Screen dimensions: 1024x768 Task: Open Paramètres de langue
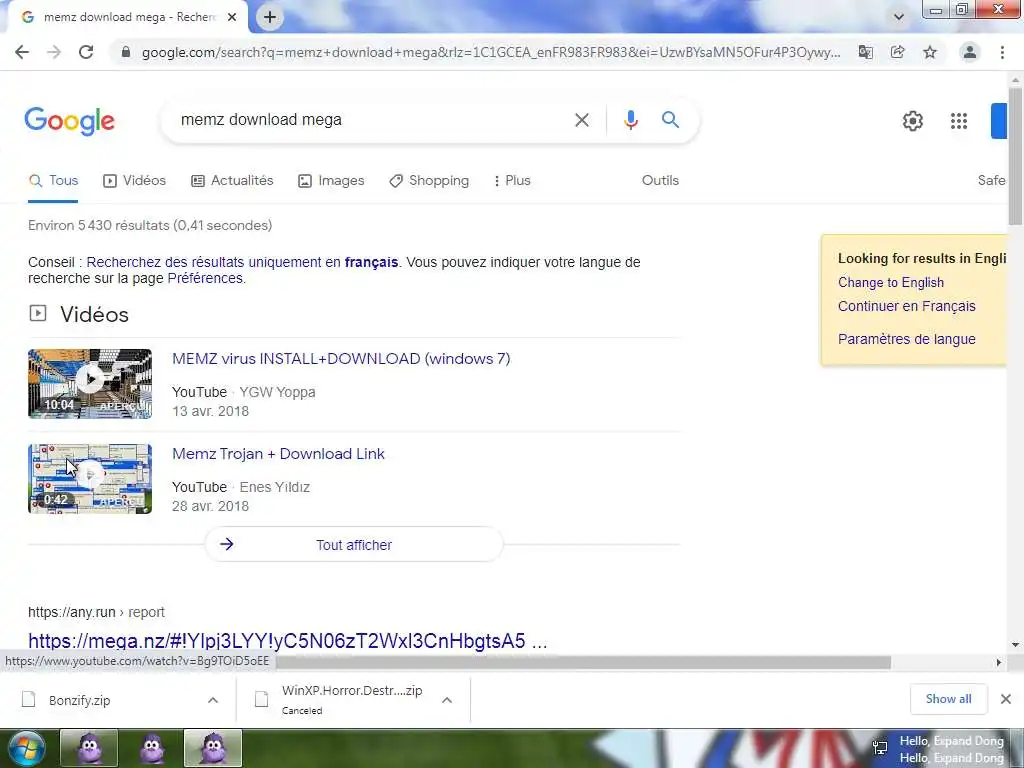point(906,339)
